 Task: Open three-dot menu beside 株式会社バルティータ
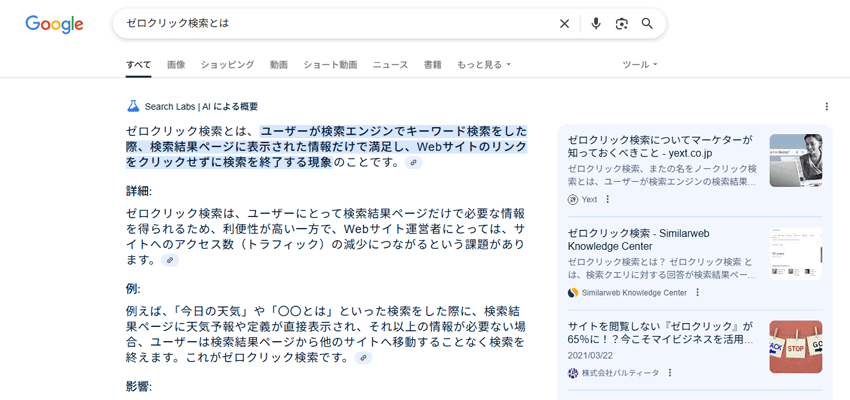point(669,373)
